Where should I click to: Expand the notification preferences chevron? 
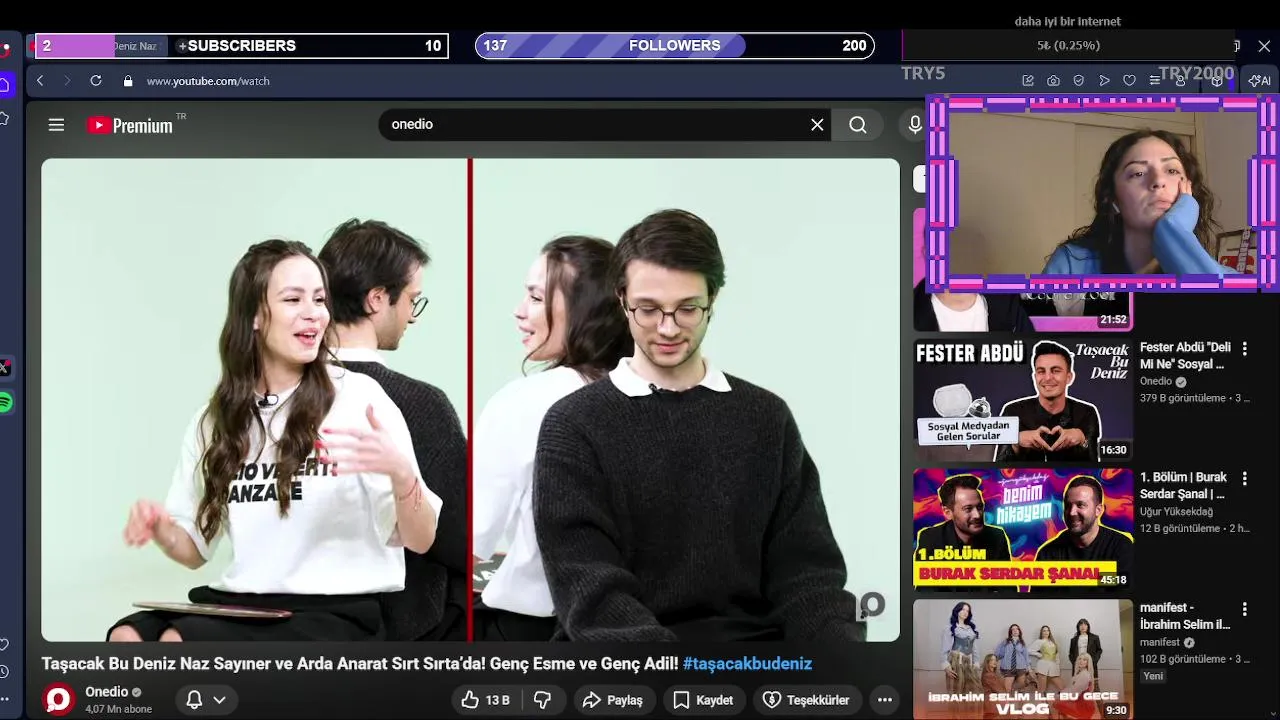tap(219, 700)
